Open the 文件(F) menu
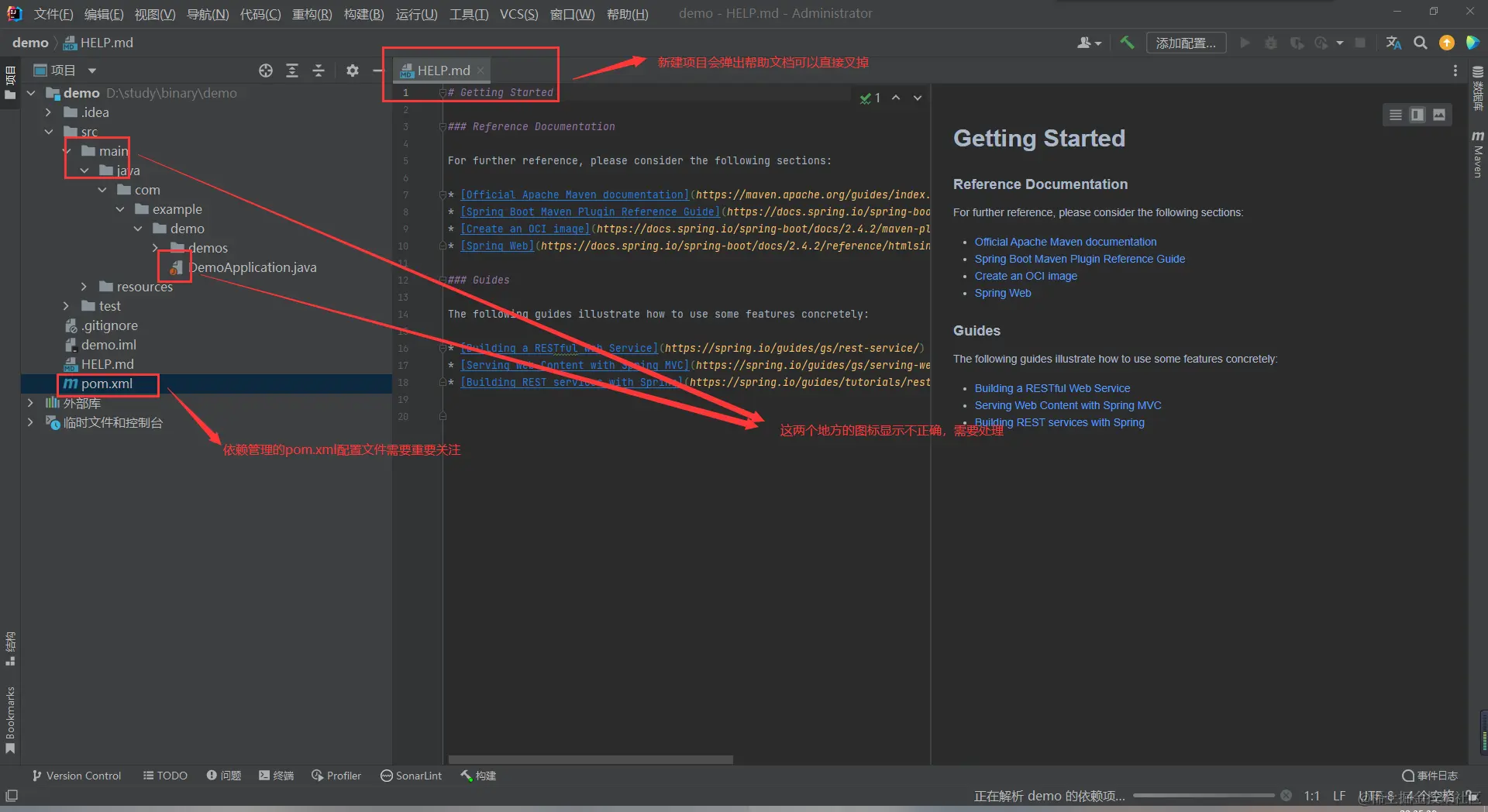 [53, 14]
